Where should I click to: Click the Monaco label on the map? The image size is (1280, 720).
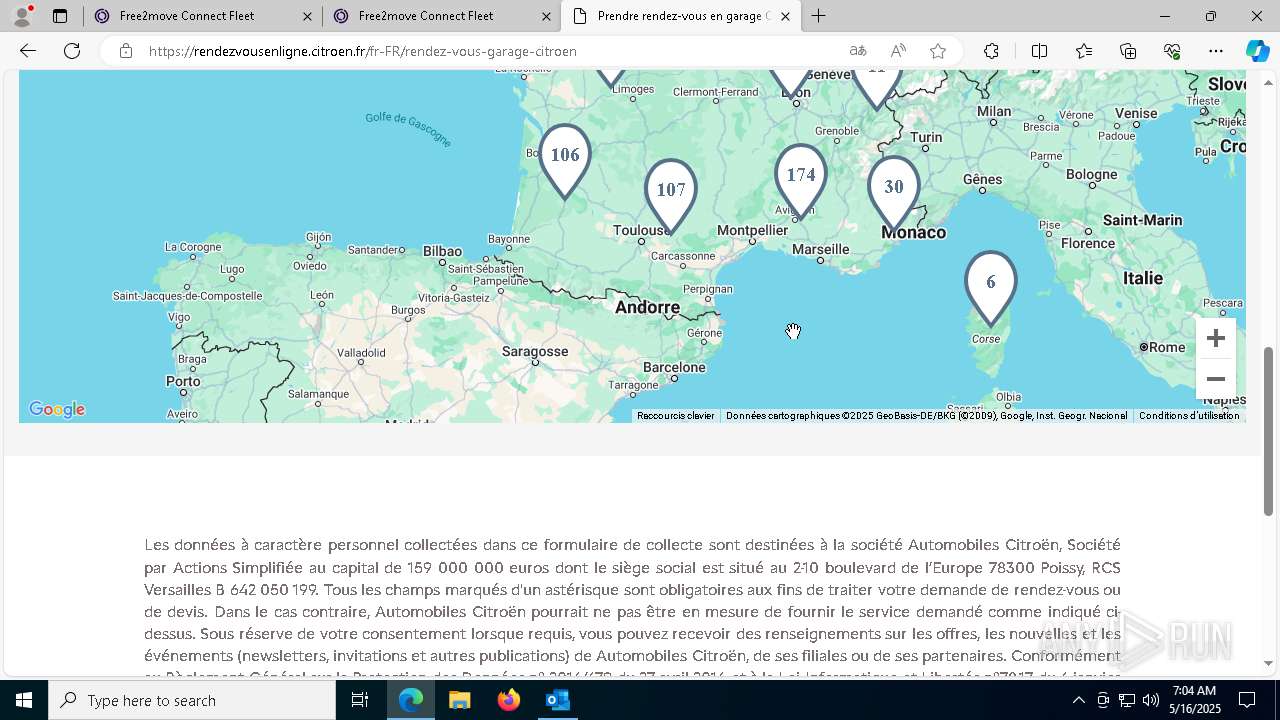[x=913, y=232]
